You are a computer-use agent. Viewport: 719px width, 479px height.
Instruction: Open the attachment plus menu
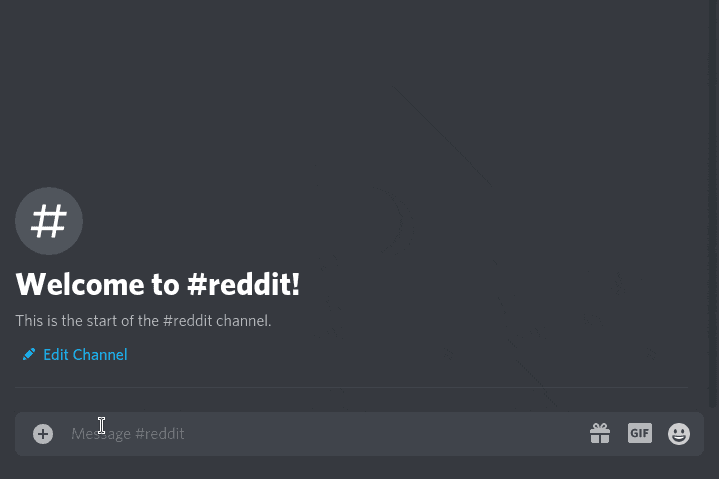(x=43, y=434)
